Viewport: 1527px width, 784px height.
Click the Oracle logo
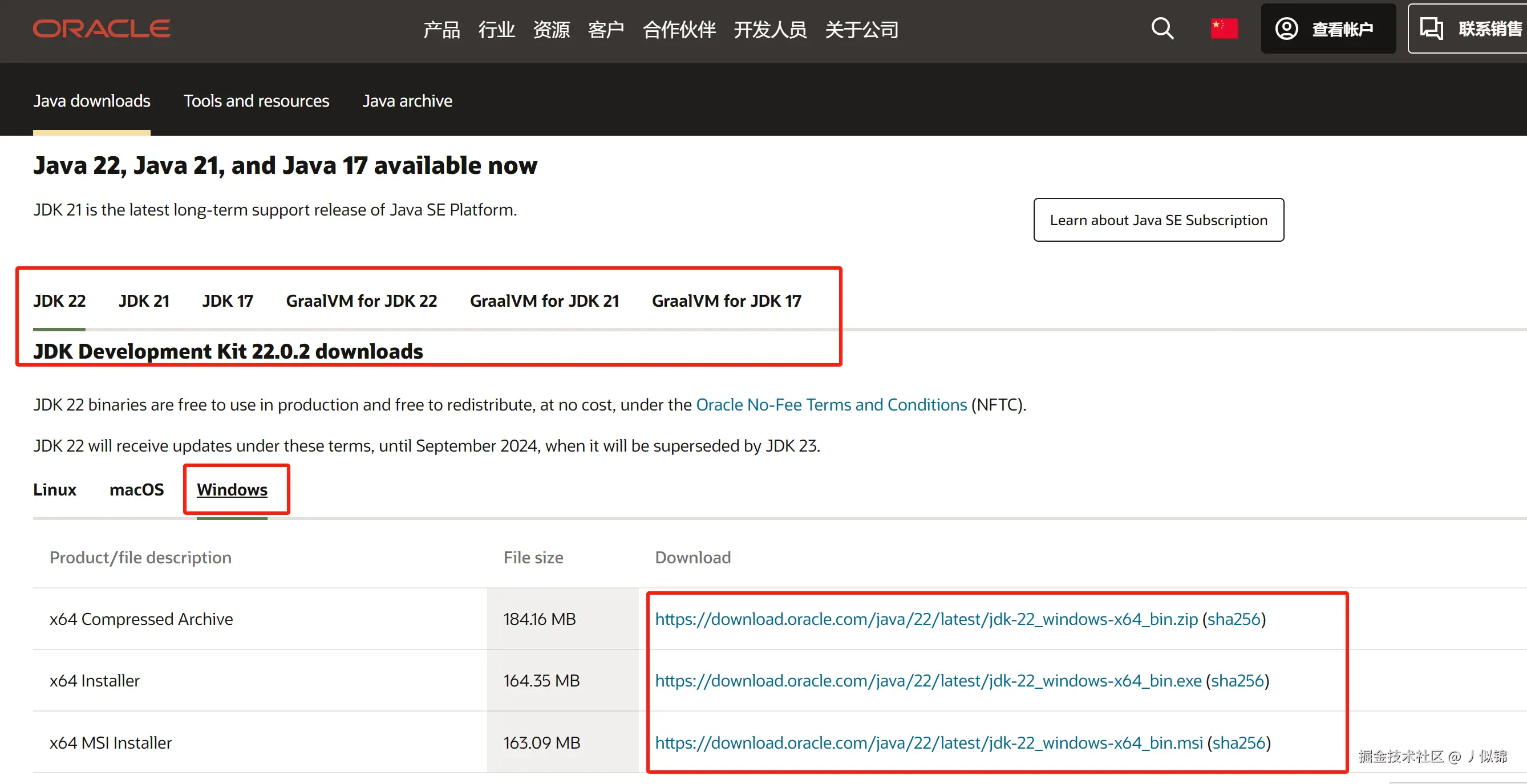[x=102, y=29]
